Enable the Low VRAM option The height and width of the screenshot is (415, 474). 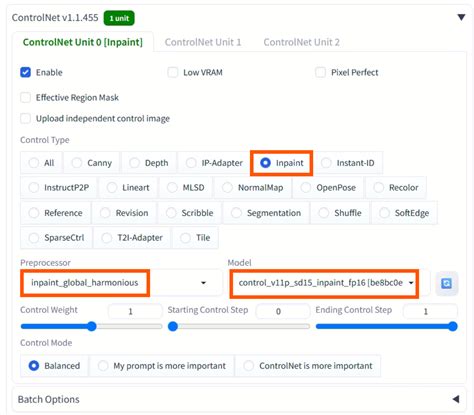pyautogui.click(x=173, y=72)
